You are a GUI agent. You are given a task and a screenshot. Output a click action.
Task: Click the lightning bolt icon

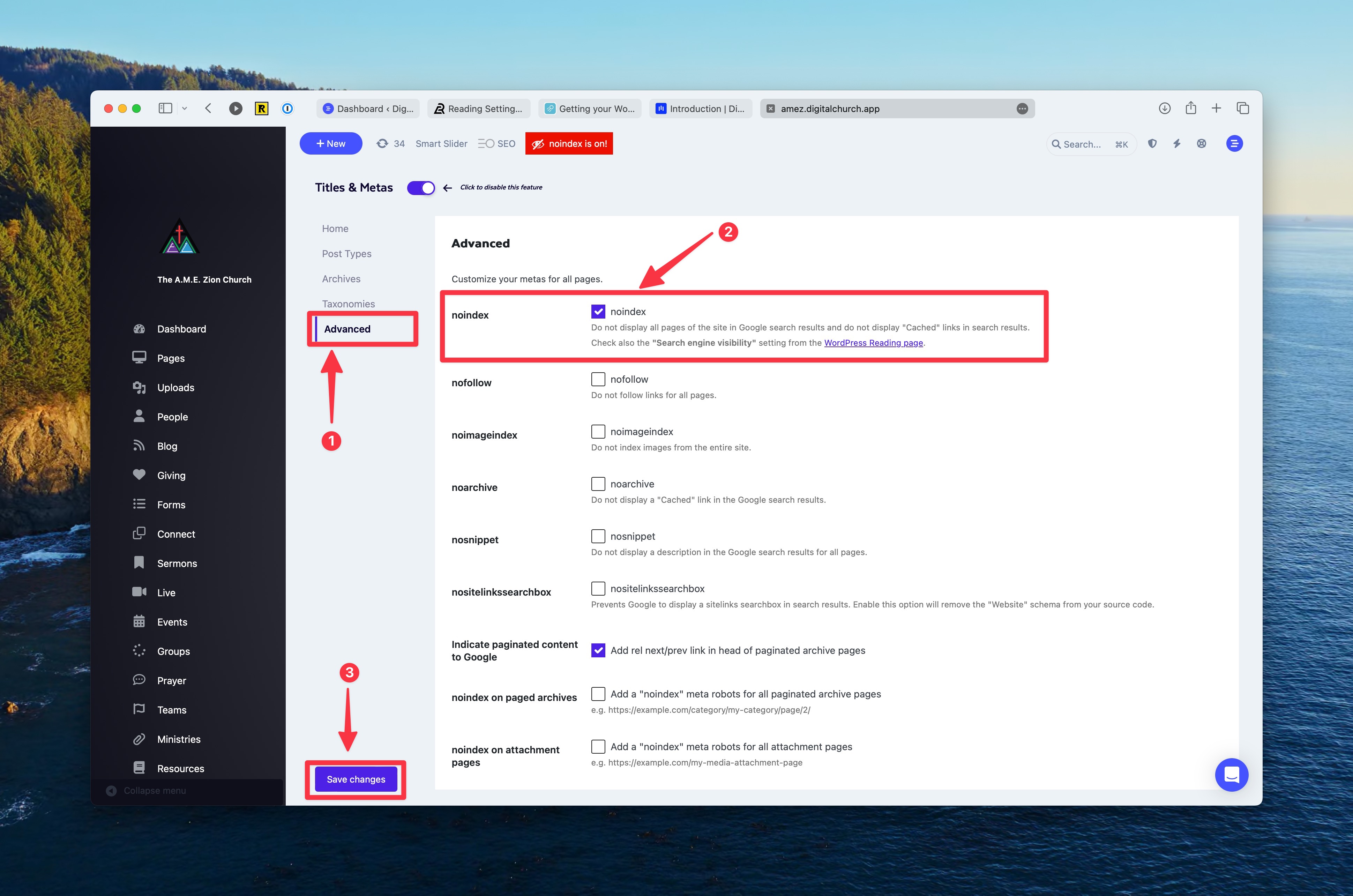[1177, 143]
